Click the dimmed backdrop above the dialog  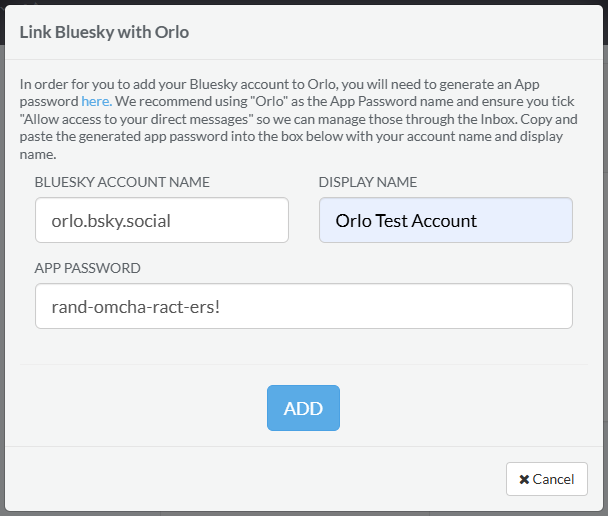click(x=300, y=2)
